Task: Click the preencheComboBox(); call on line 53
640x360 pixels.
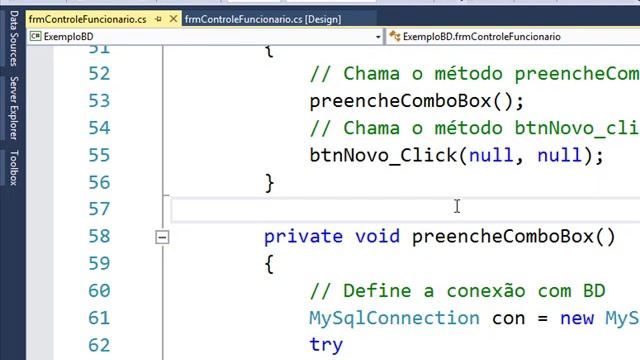Action: 416,101
